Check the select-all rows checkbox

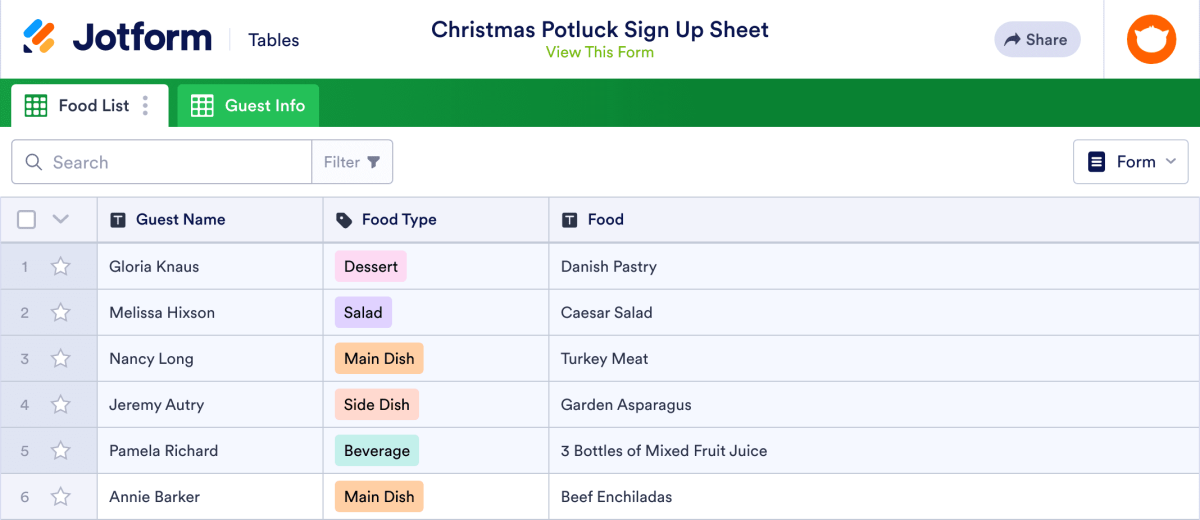point(27,219)
